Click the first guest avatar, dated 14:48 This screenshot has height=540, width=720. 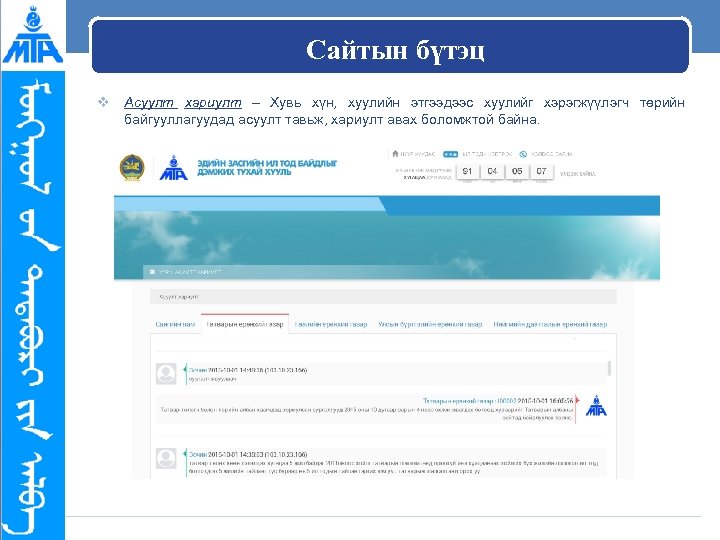(166, 373)
